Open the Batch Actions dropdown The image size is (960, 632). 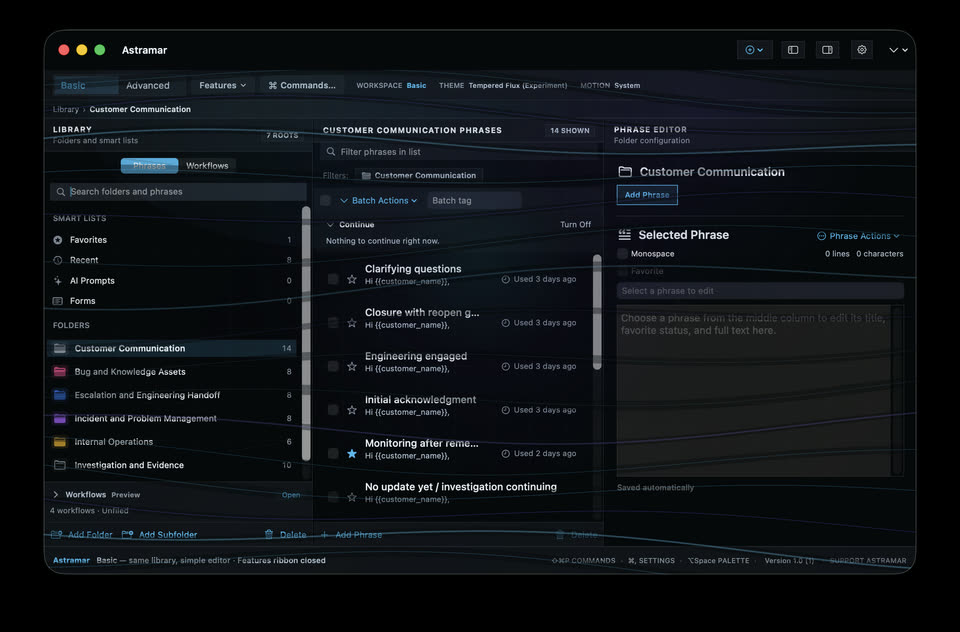pos(378,201)
